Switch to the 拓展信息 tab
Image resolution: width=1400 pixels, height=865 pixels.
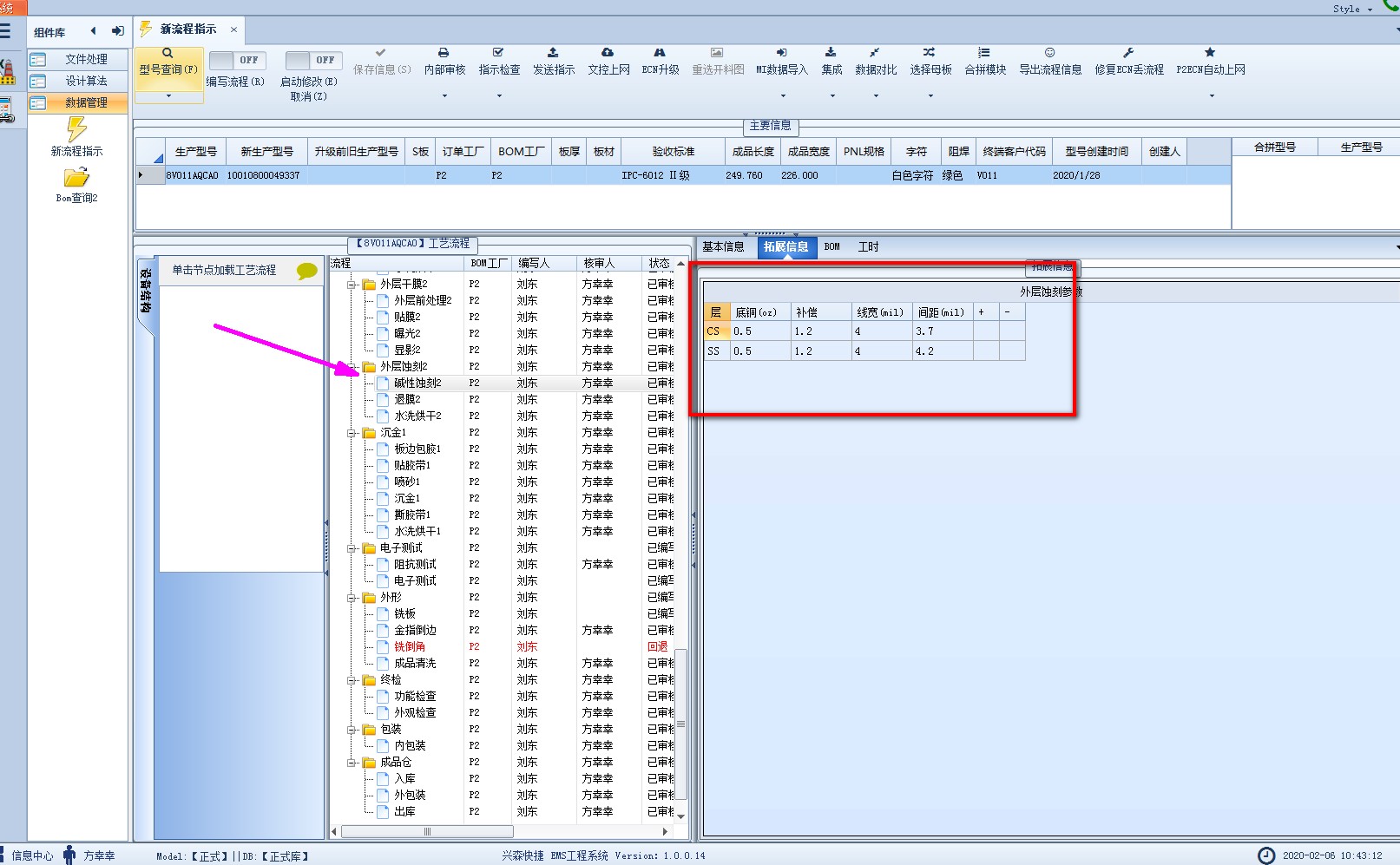(x=785, y=246)
